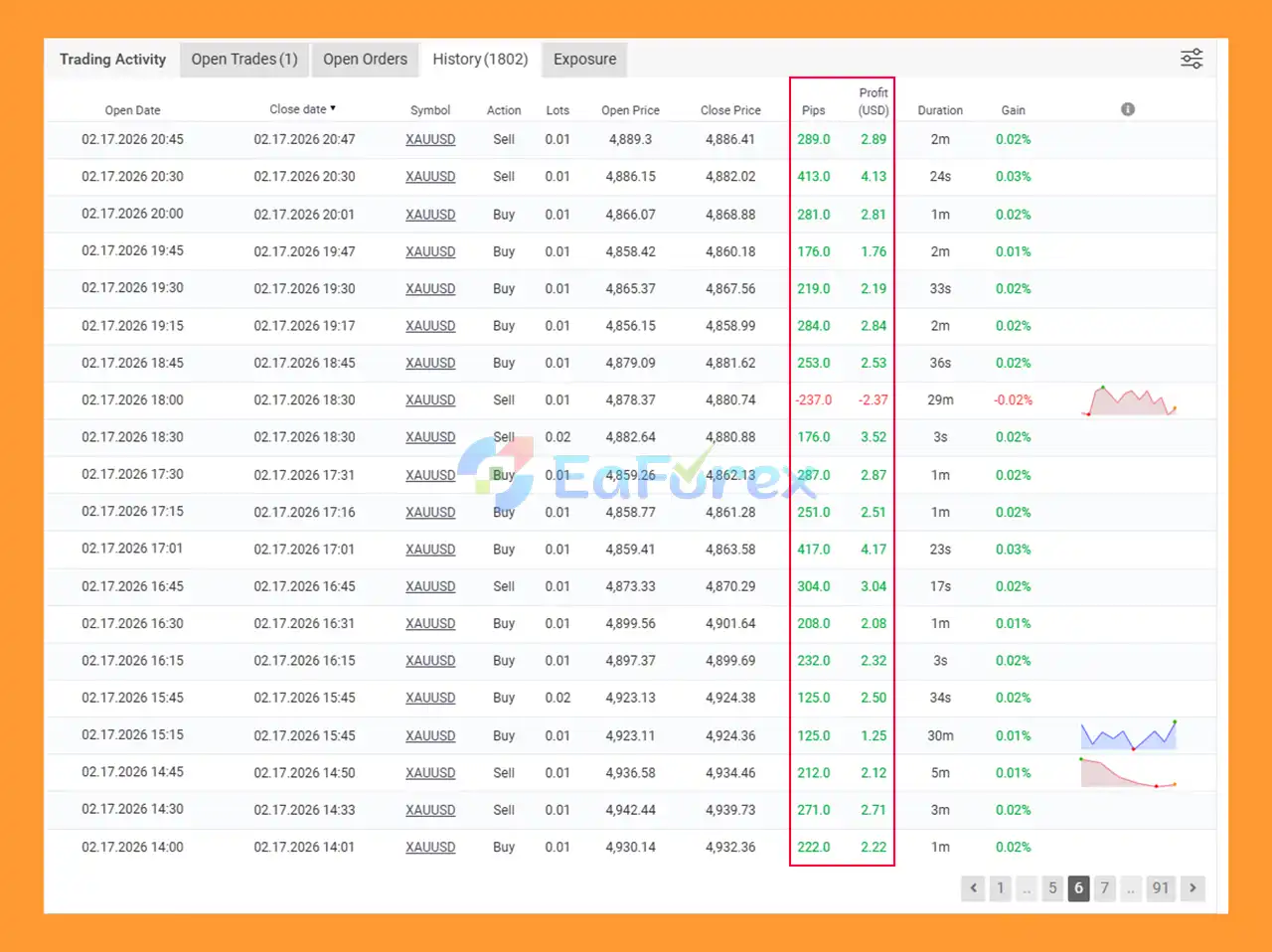This screenshot has width=1272, height=952.
Task: Select the Trading Activity tab
Action: [x=111, y=59]
